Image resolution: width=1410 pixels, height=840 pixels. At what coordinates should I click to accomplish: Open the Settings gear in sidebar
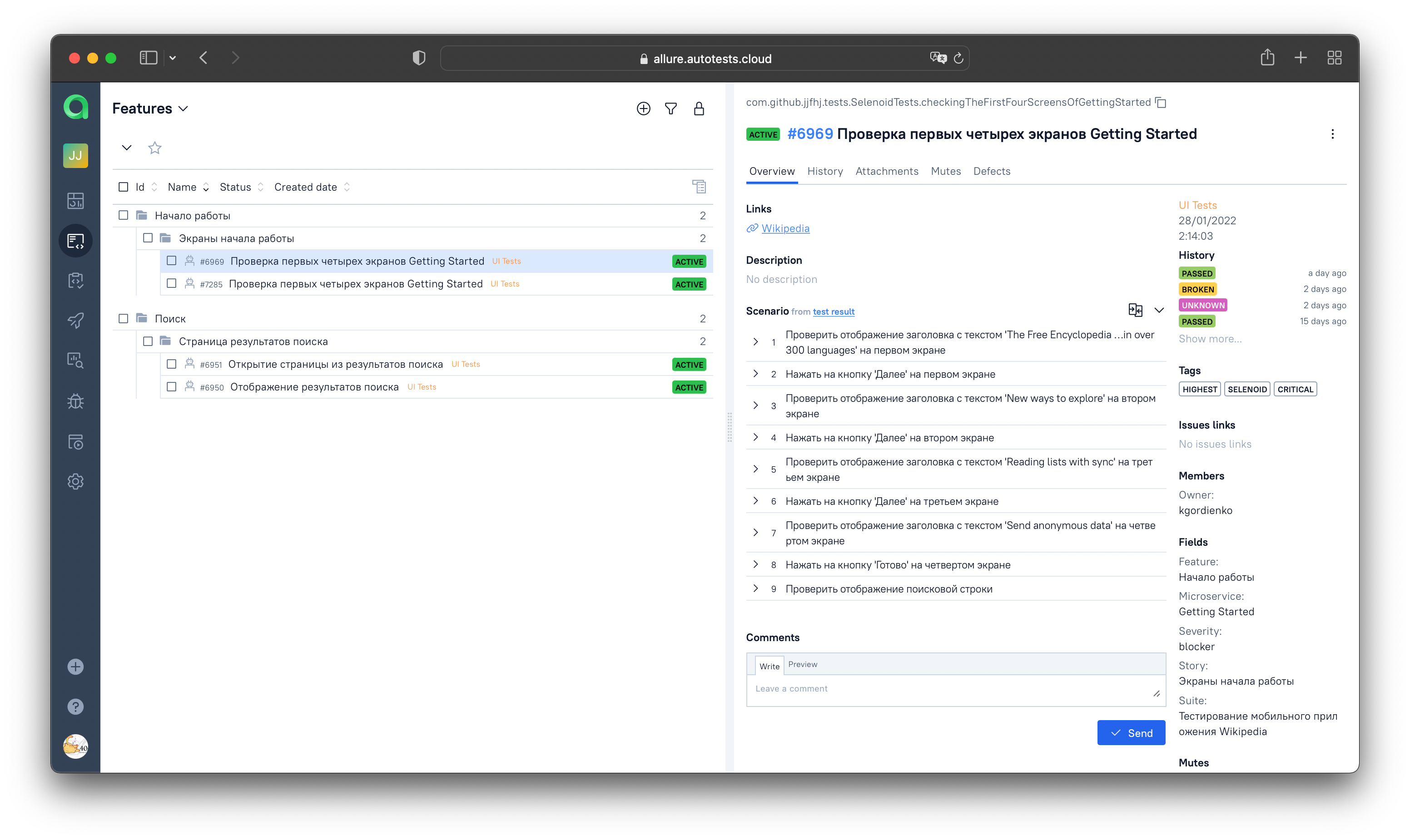(75, 482)
